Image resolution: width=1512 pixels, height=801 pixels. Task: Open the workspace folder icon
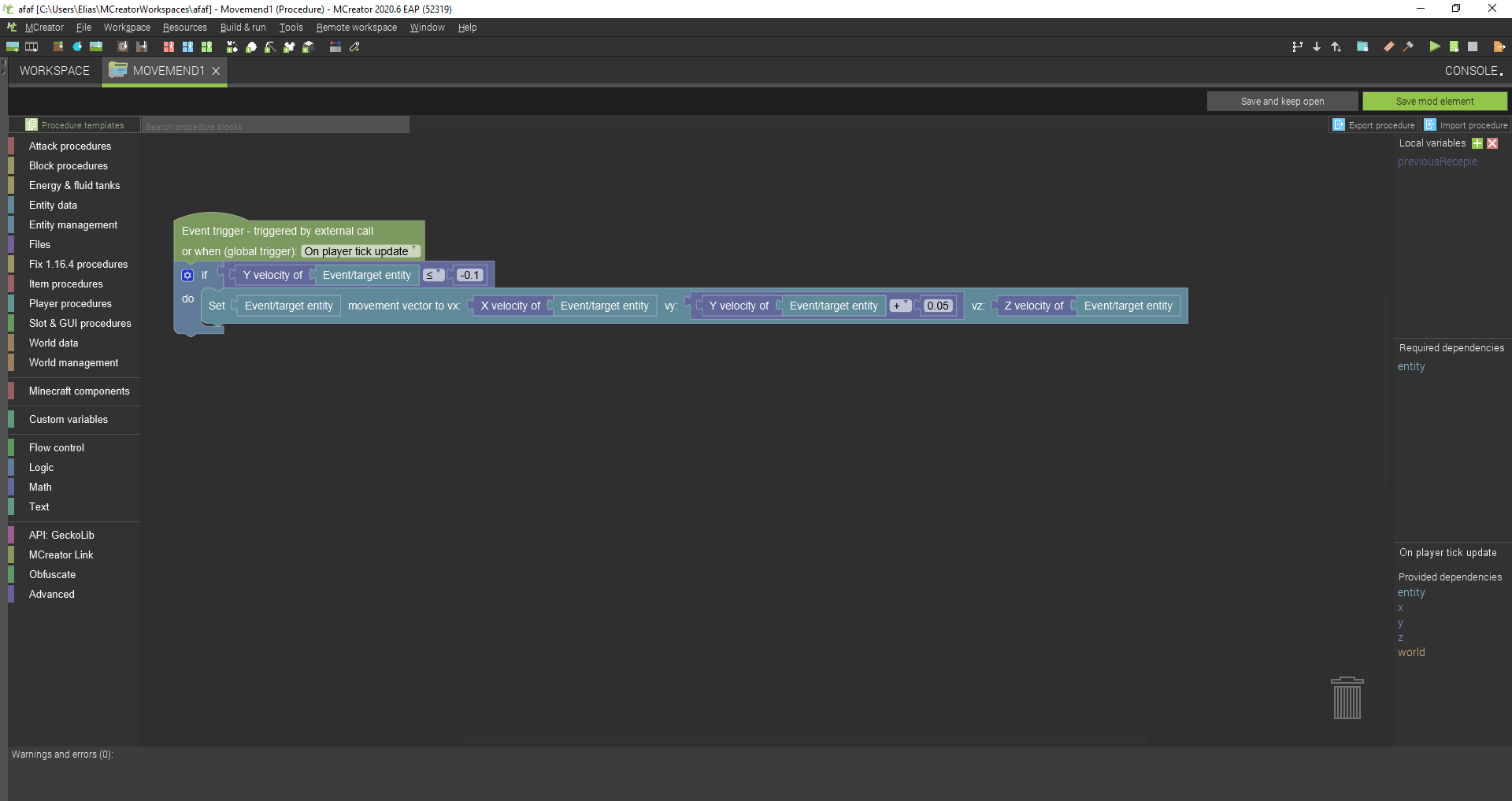tap(1363, 46)
